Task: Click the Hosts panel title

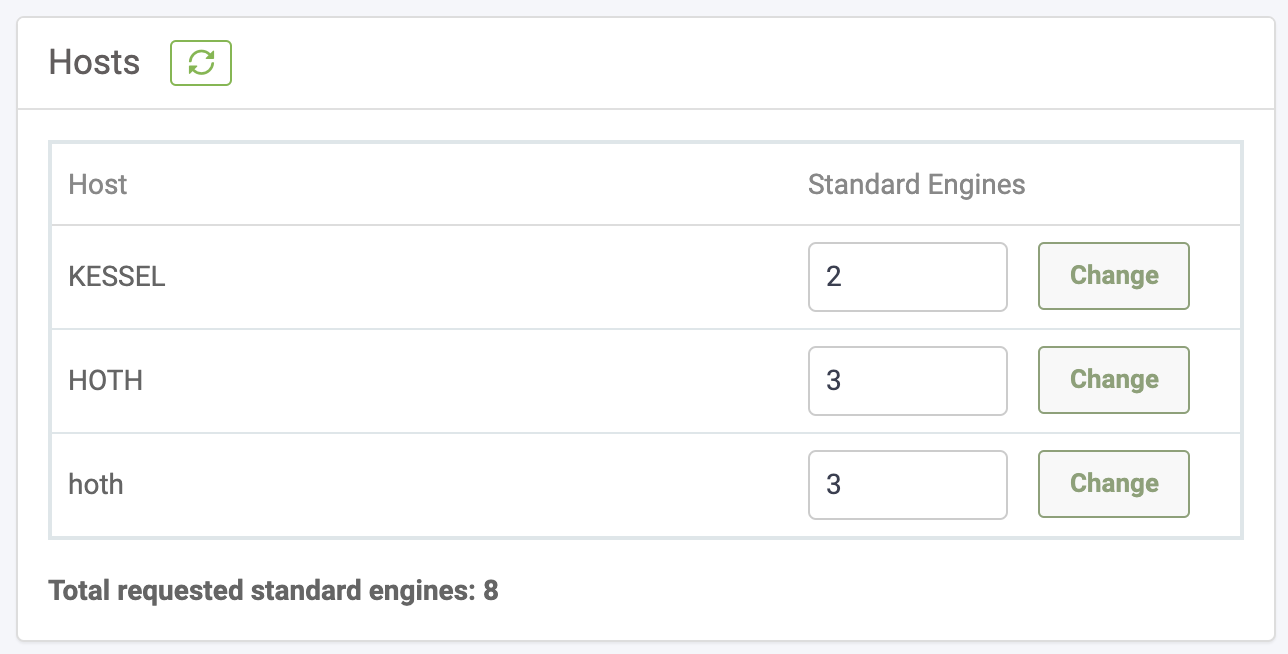Action: tap(94, 62)
